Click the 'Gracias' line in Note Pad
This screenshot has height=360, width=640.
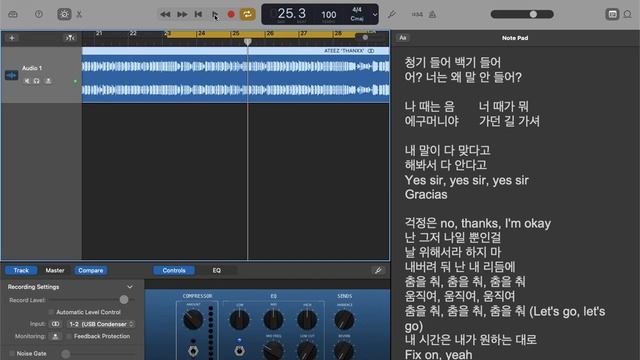pos(426,194)
